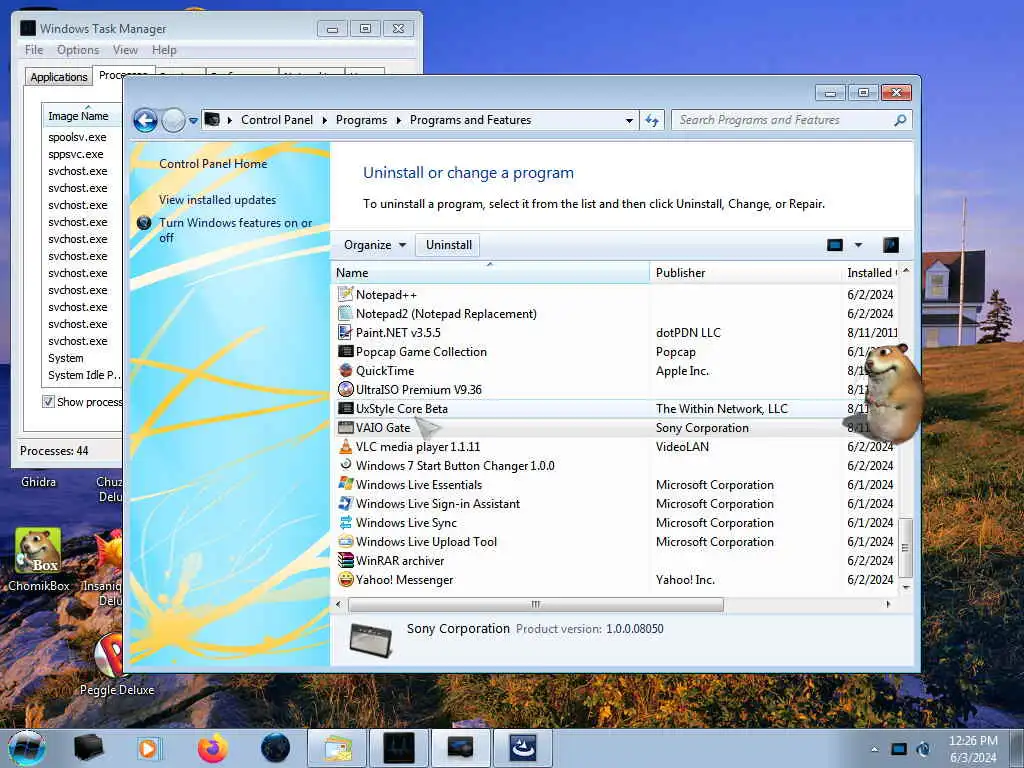Click scroll down arrow of program list
Viewport: 1024px width, 768px height.
[x=905, y=587]
